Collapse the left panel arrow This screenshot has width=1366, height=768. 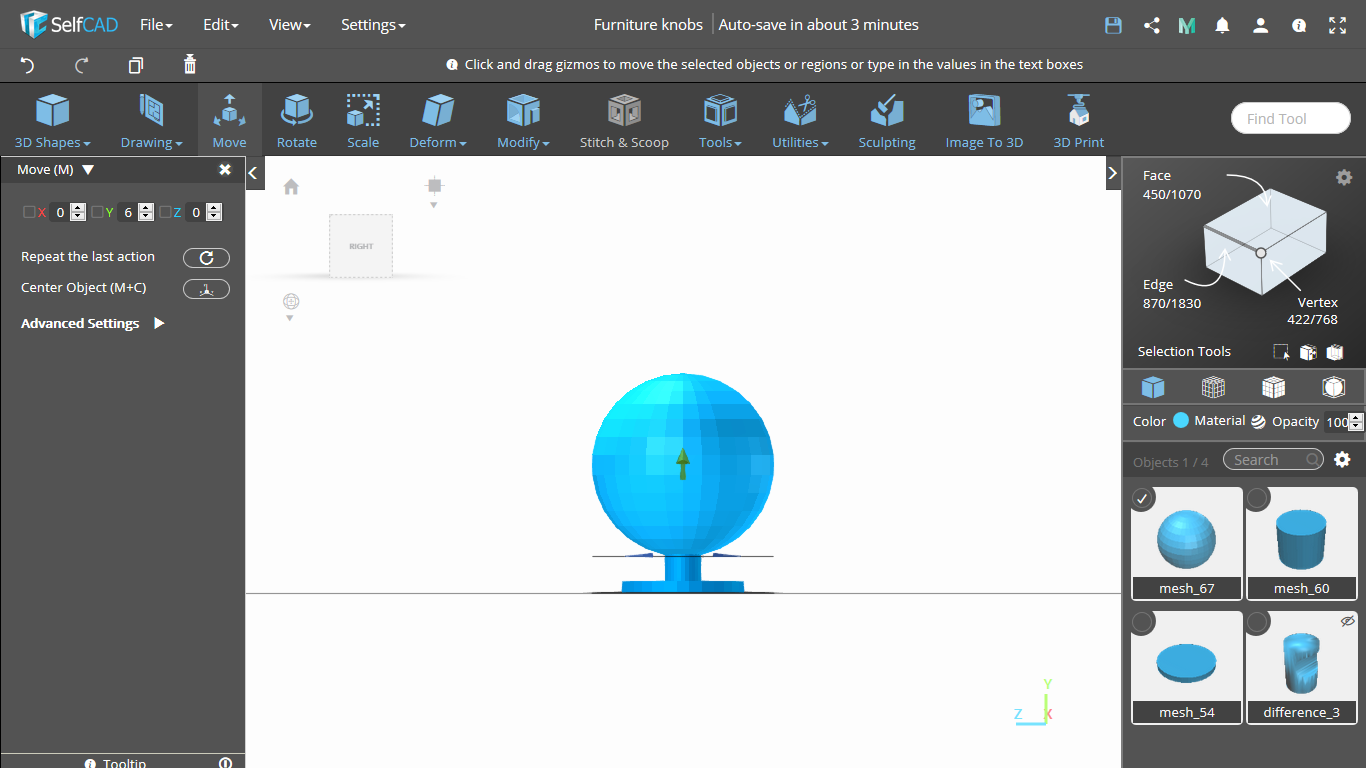click(x=253, y=173)
